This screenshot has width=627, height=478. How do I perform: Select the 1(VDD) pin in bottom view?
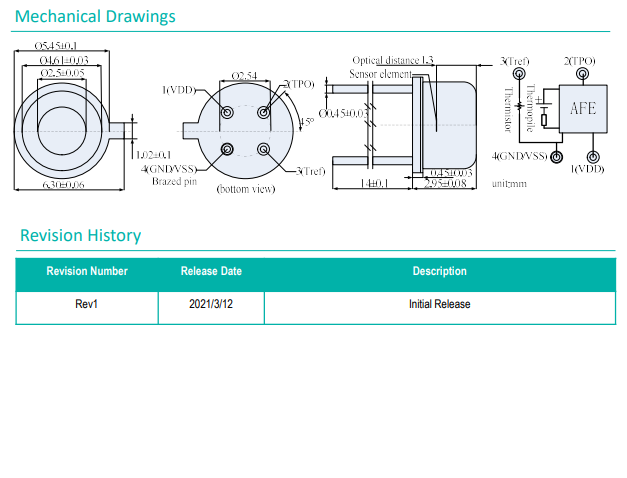pyautogui.click(x=228, y=113)
